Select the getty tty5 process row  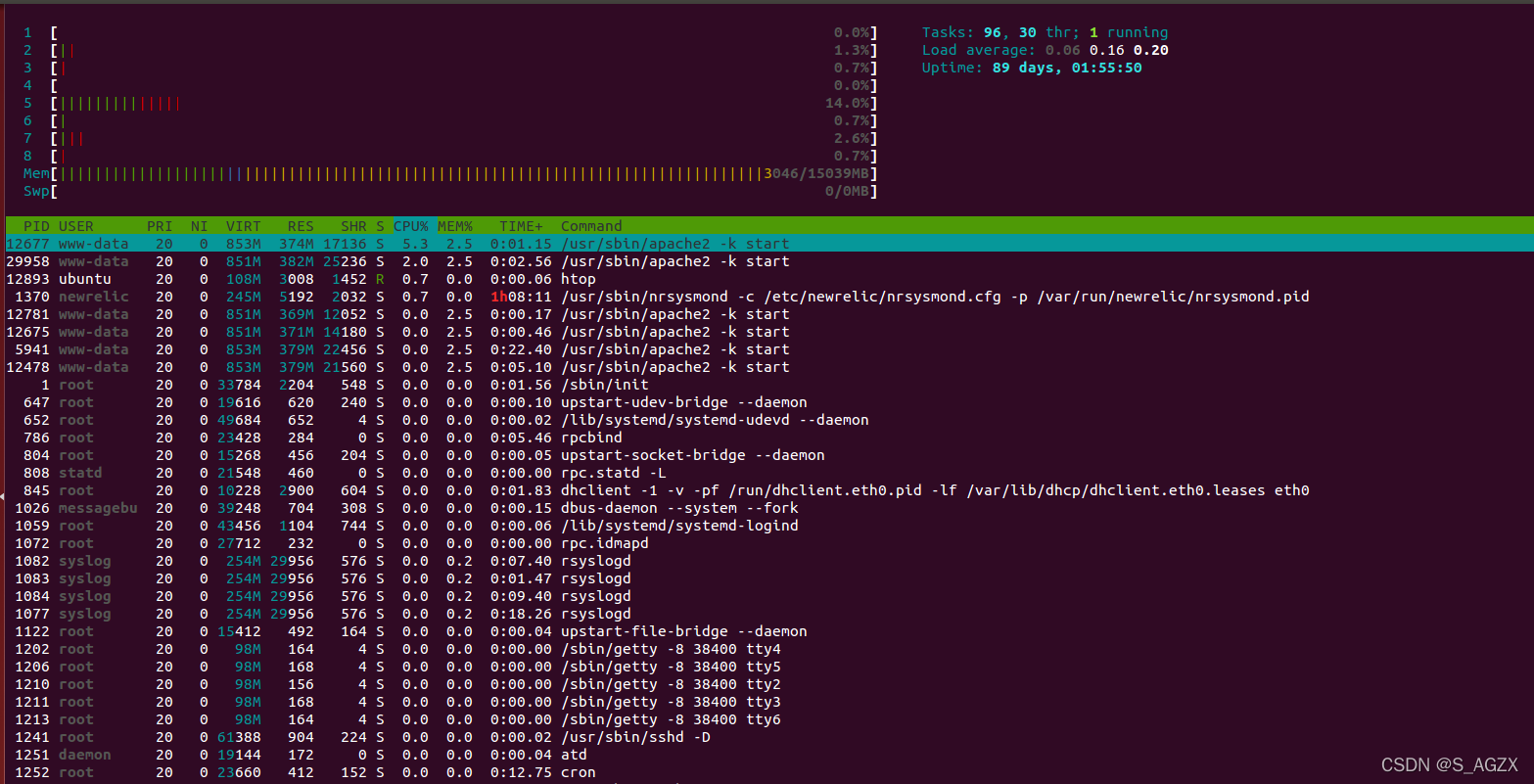[x=769, y=667]
